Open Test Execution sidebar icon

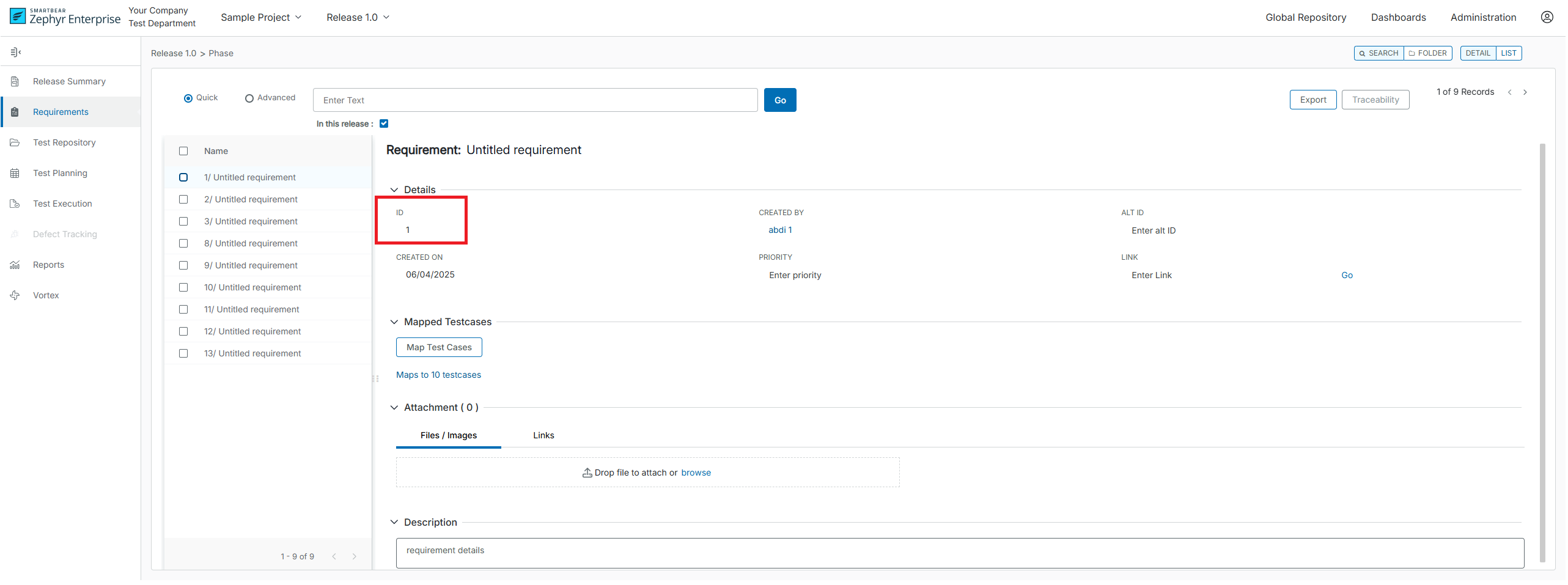15,204
